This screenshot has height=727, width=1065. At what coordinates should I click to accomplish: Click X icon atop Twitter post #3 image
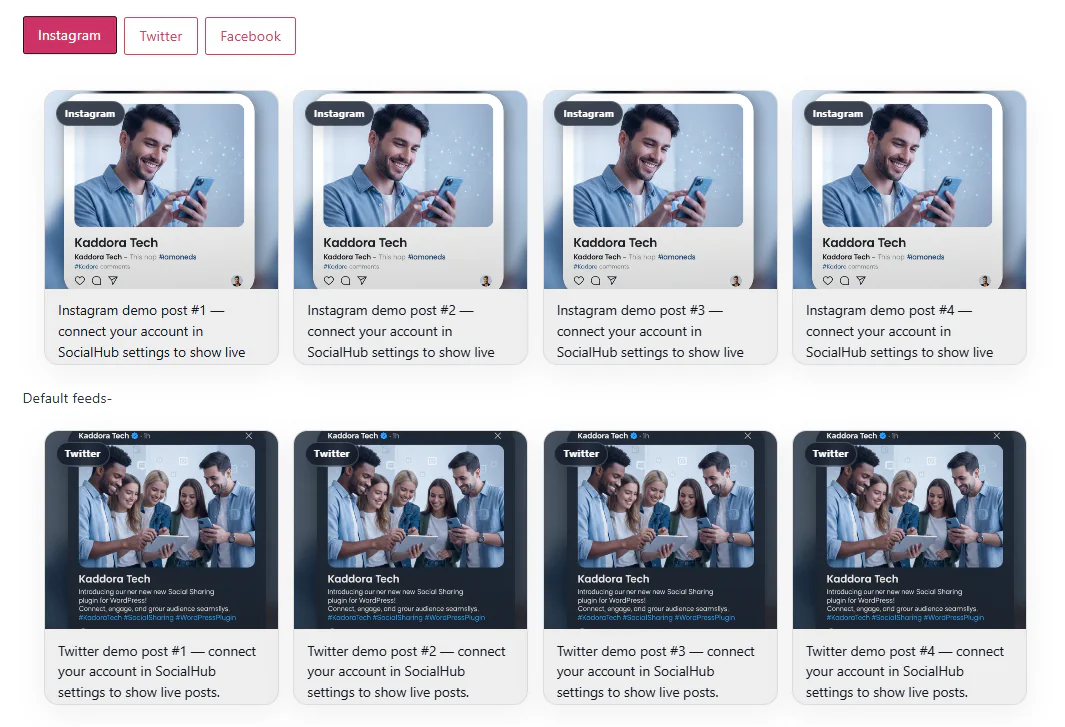pyautogui.click(x=748, y=436)
